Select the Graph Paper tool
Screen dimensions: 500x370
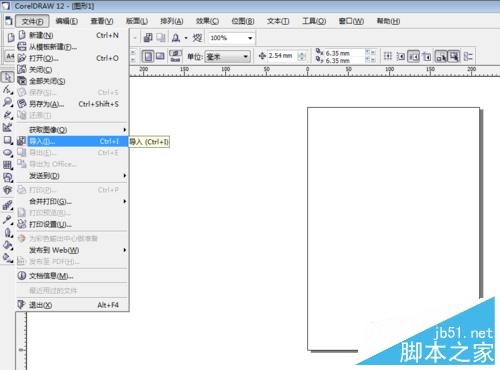click(8, 165)
